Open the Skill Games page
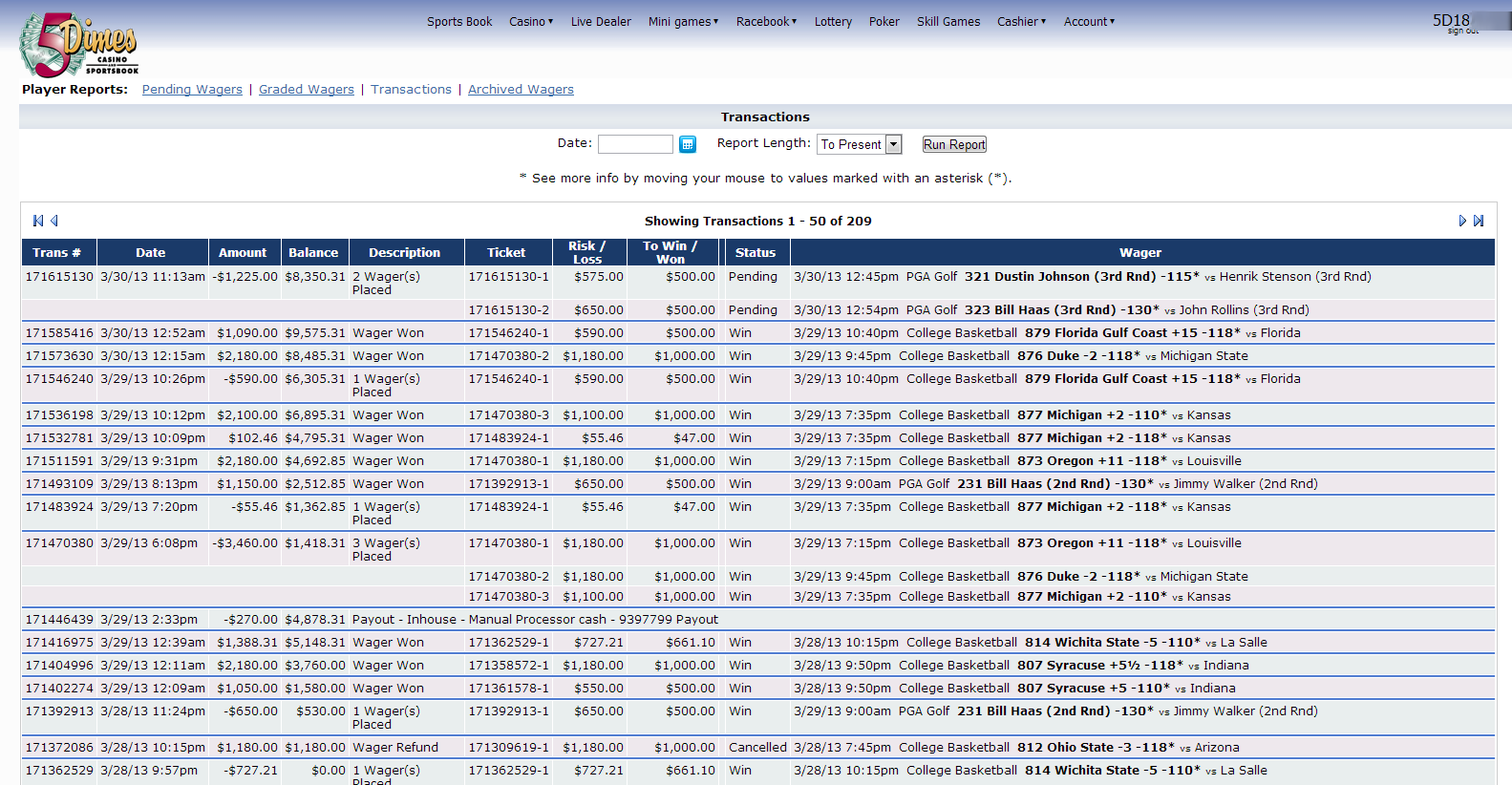Viewport: 1512px width, 785px height. pyautogui.click(x=948, y=22)
